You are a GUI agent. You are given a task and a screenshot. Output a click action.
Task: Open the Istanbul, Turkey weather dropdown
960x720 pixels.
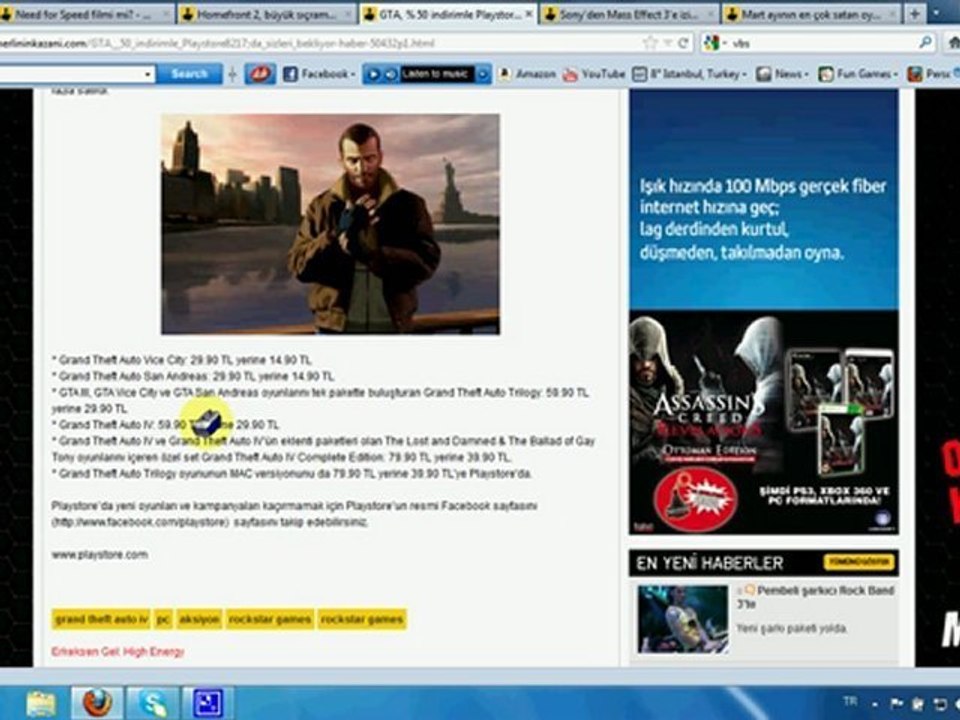(690, 74)
